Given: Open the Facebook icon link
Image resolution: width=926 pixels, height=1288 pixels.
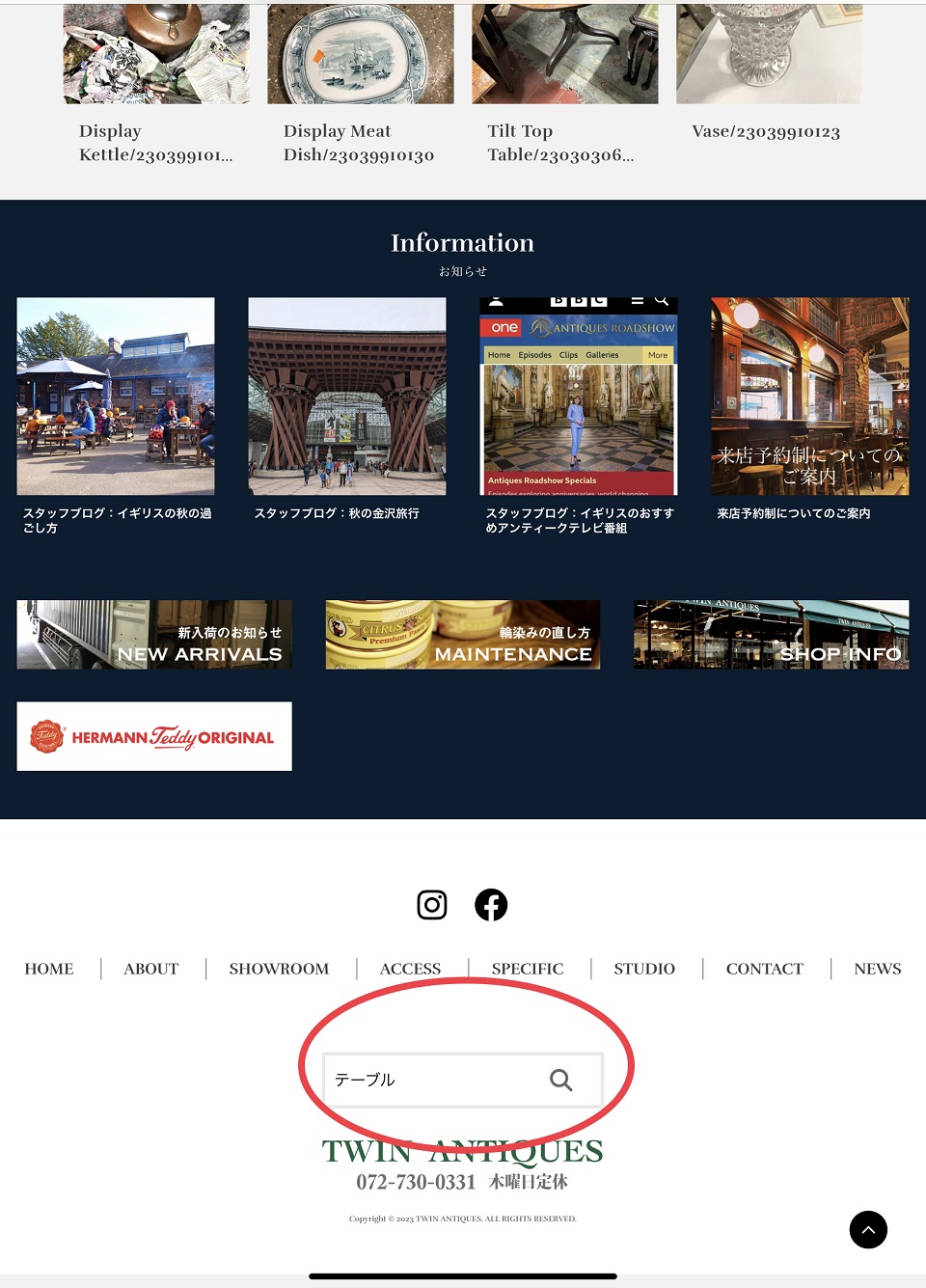Looking at the screenshot, I should (491, 905).
